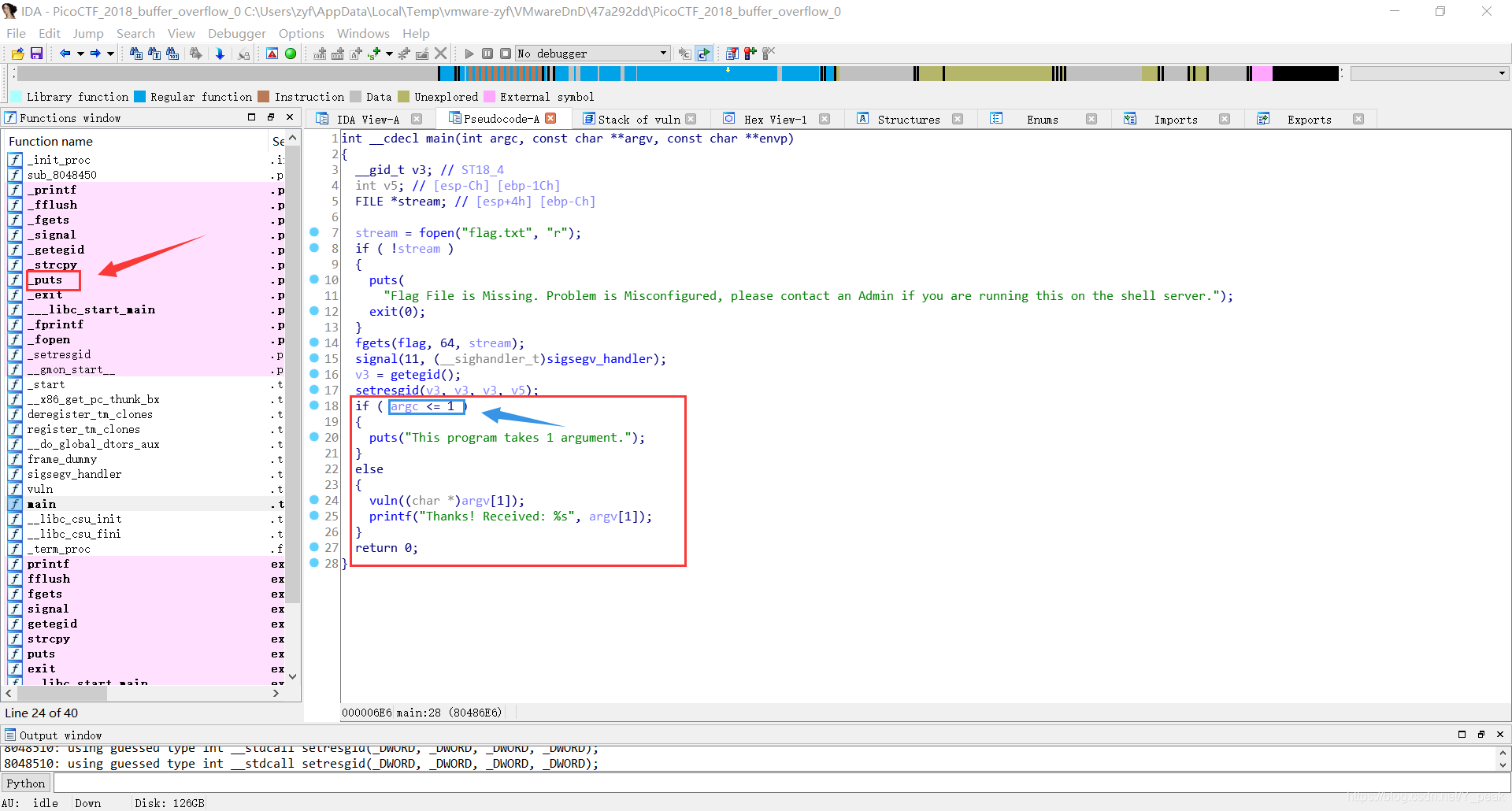This screenshot has height=811, width=1512.
Task: Click the X undefine toolbar icon
Action: pyautogui.click(x=441, y=54)
